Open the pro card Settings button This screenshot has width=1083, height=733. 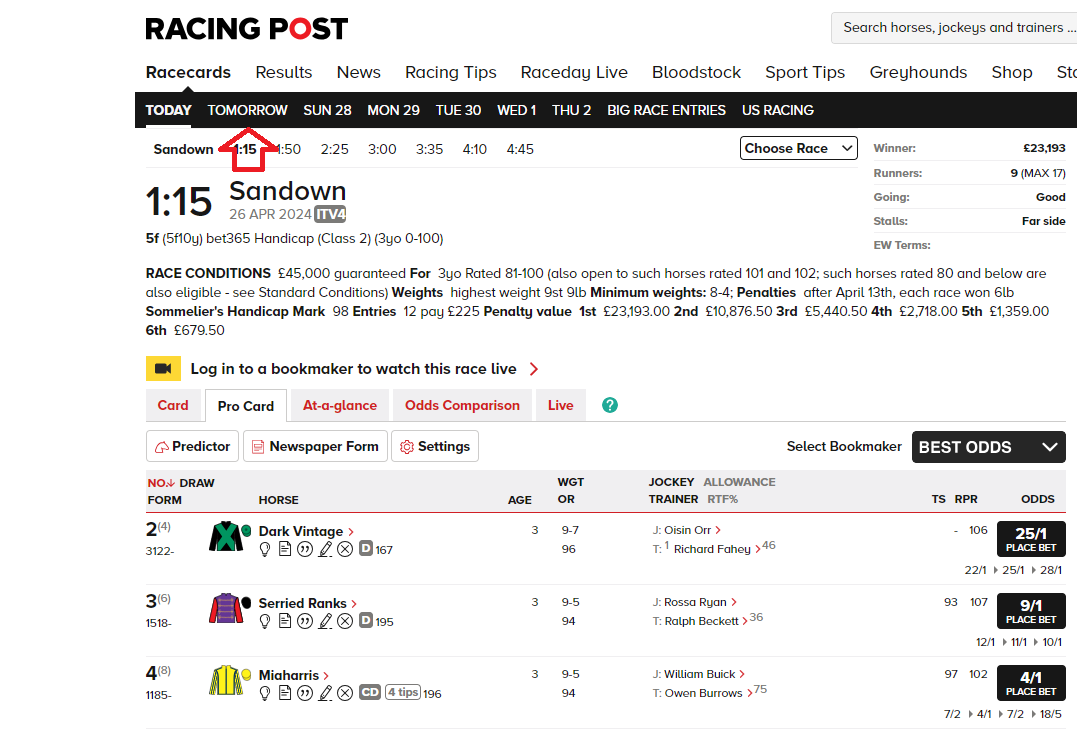coord(435,446)
